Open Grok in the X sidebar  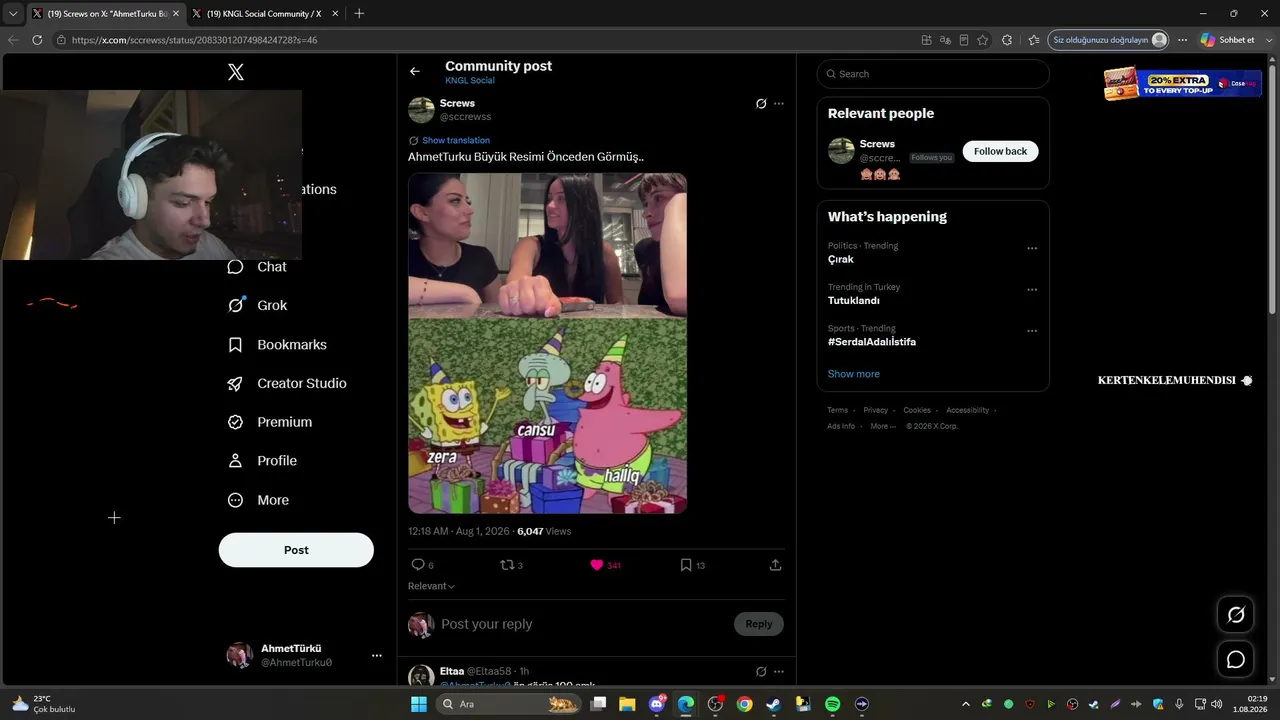coord(258,306)
